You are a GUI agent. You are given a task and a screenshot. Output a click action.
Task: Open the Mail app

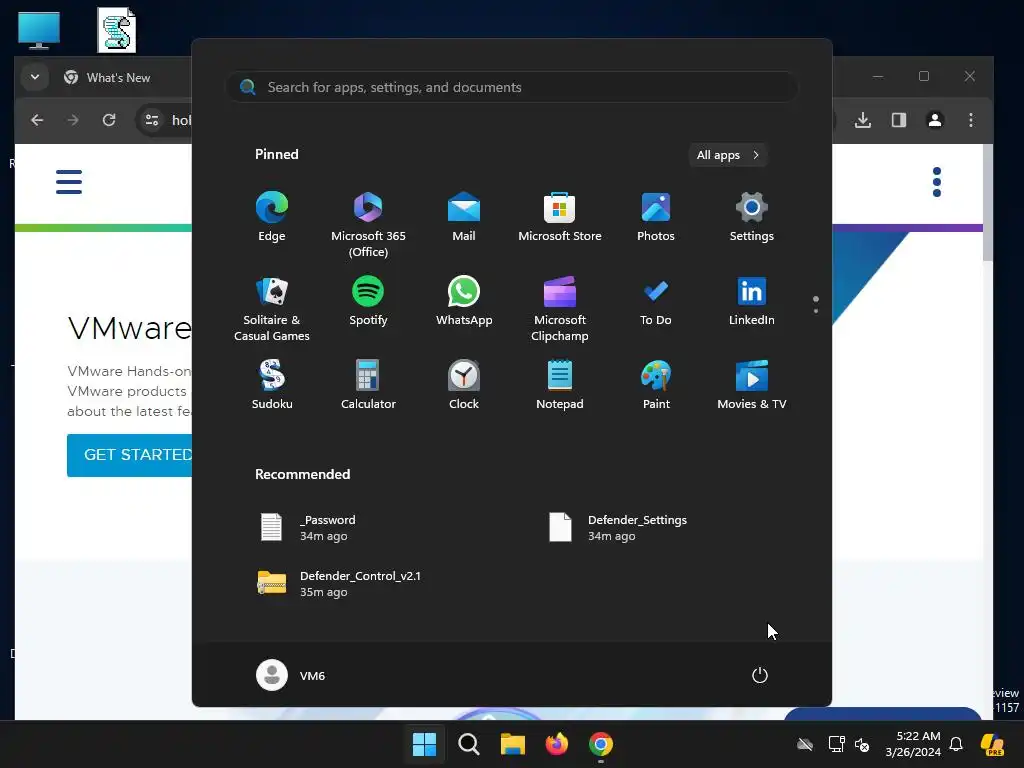click(464, 217)
